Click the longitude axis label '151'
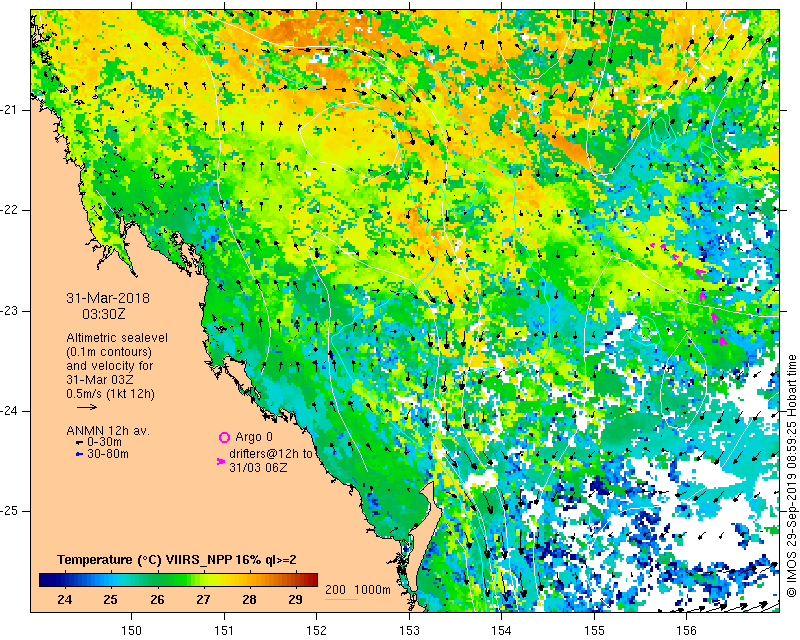This screenshot has width=800, height=640. [224, 631]
